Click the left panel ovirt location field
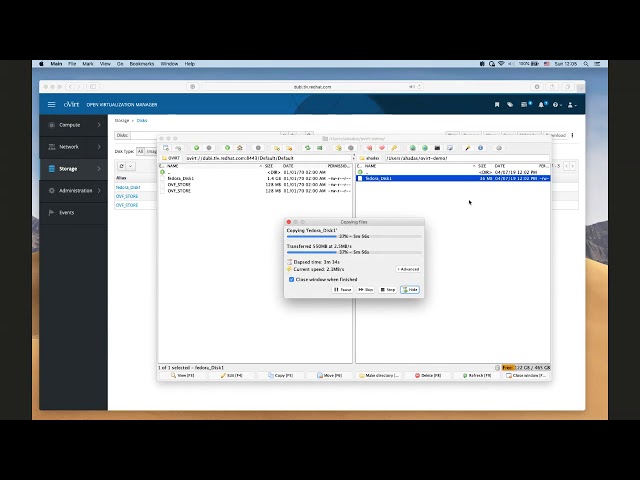This screenshot has height=480, width=640. pos(268,158)
